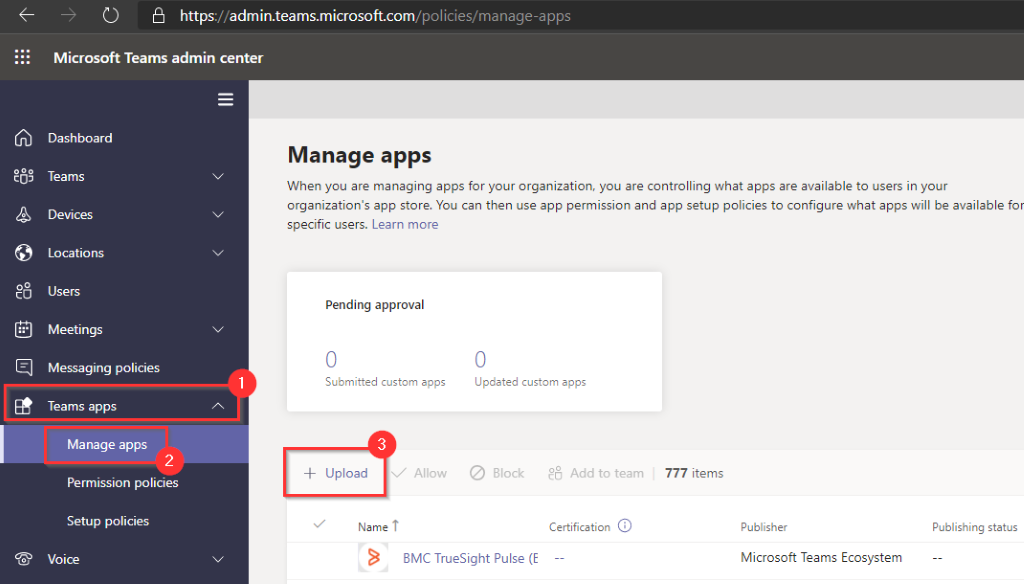Click the BMC TrueSight Pulse app icon
Screen dimensions: 1024x584
point(373,558)
